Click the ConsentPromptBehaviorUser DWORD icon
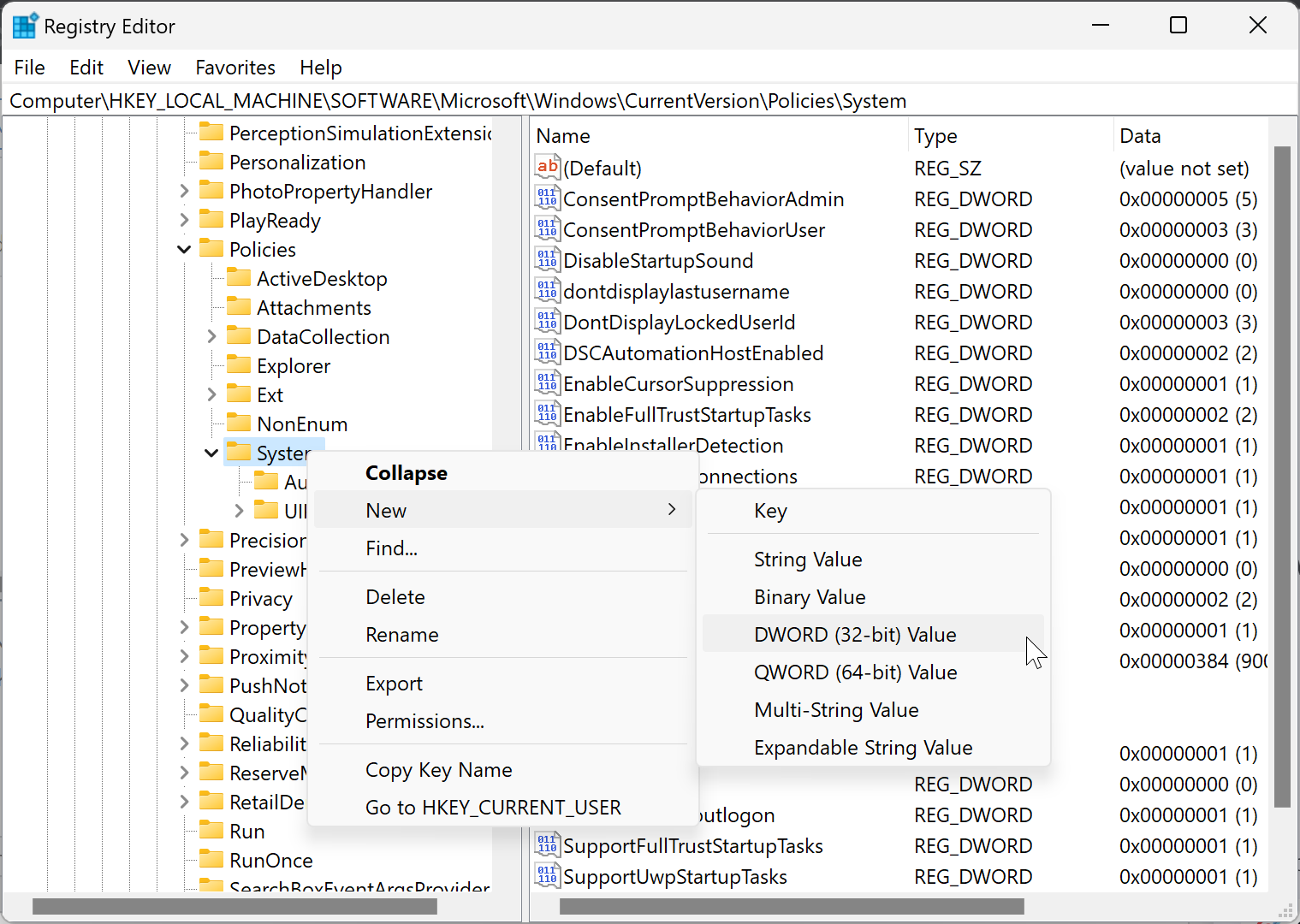1300x924 pixels. [548, 229]
